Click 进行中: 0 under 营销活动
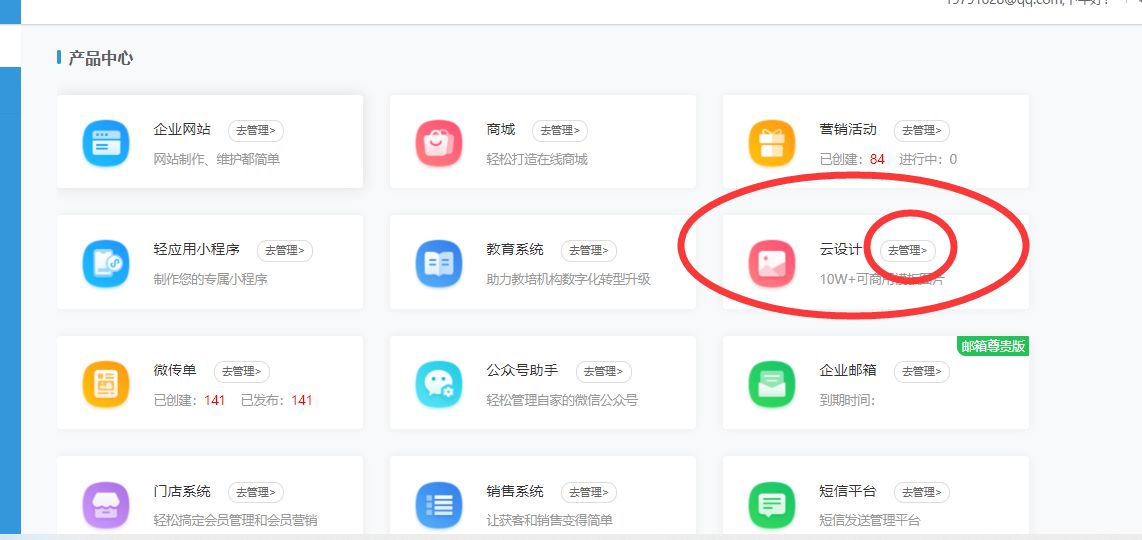This screenshot has height=540, width=1142. click(928, 159)
